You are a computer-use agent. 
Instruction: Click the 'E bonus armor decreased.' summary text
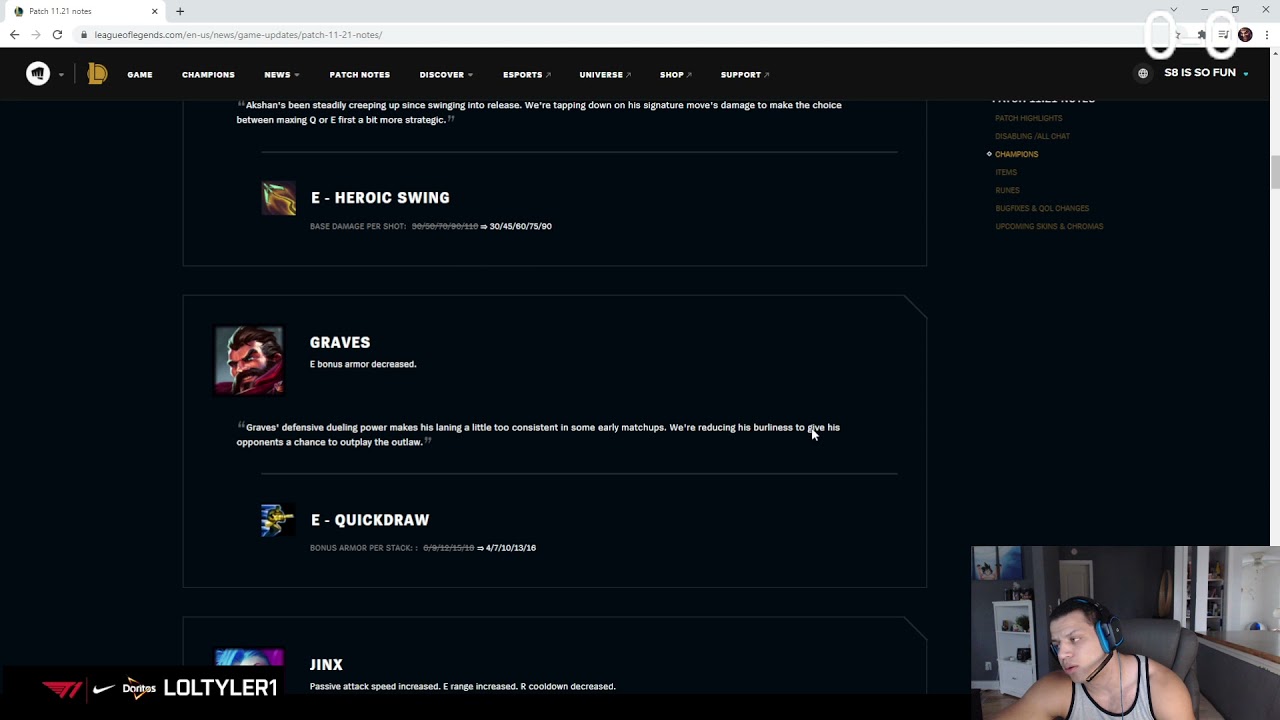363,364
